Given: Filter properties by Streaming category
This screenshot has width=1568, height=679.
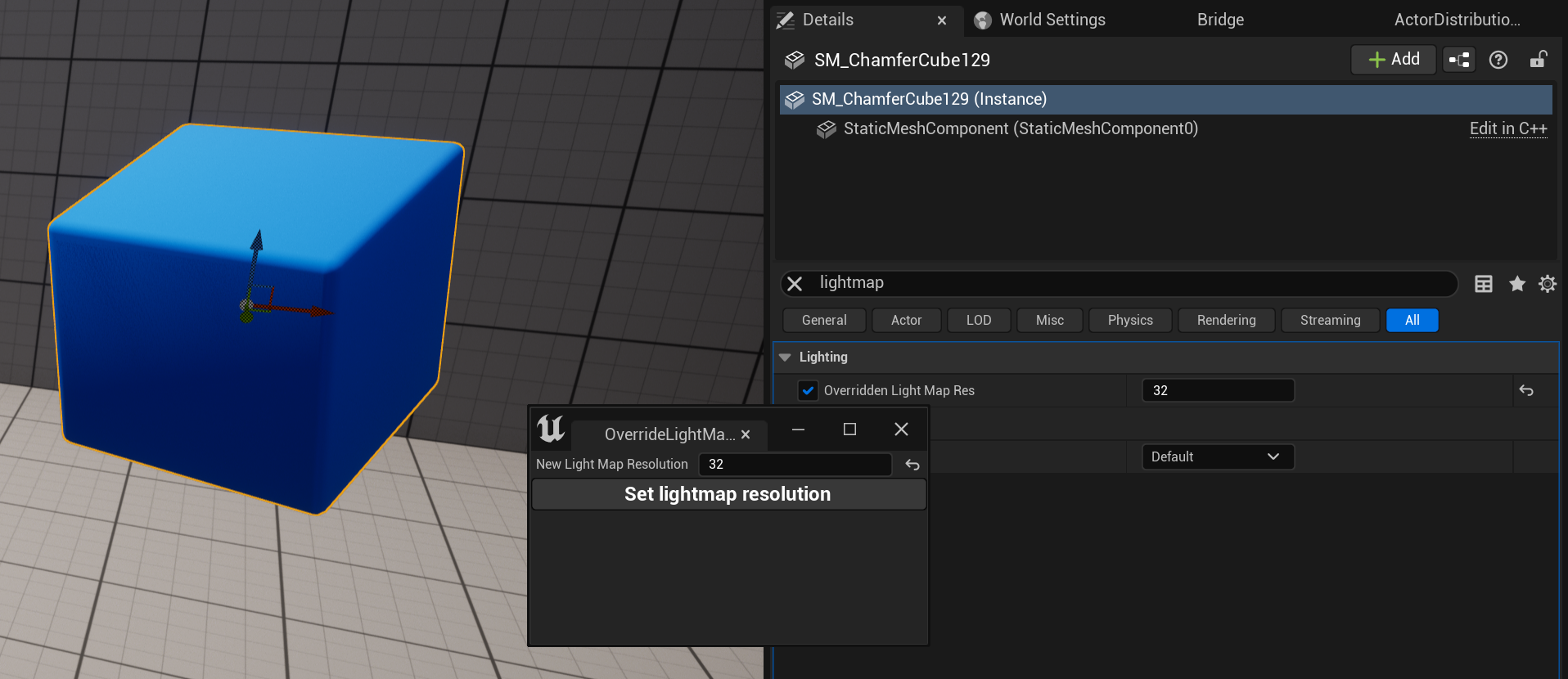Looking at the screenshot, I should pos(1330,321).
